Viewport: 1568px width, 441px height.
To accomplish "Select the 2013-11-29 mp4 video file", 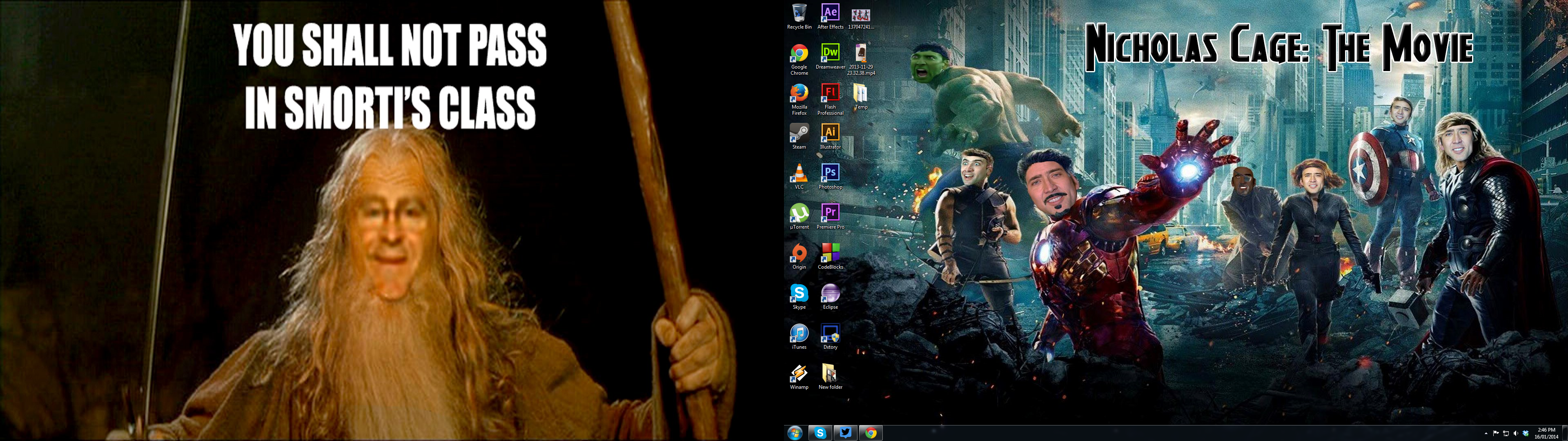I will pos(861,53).
